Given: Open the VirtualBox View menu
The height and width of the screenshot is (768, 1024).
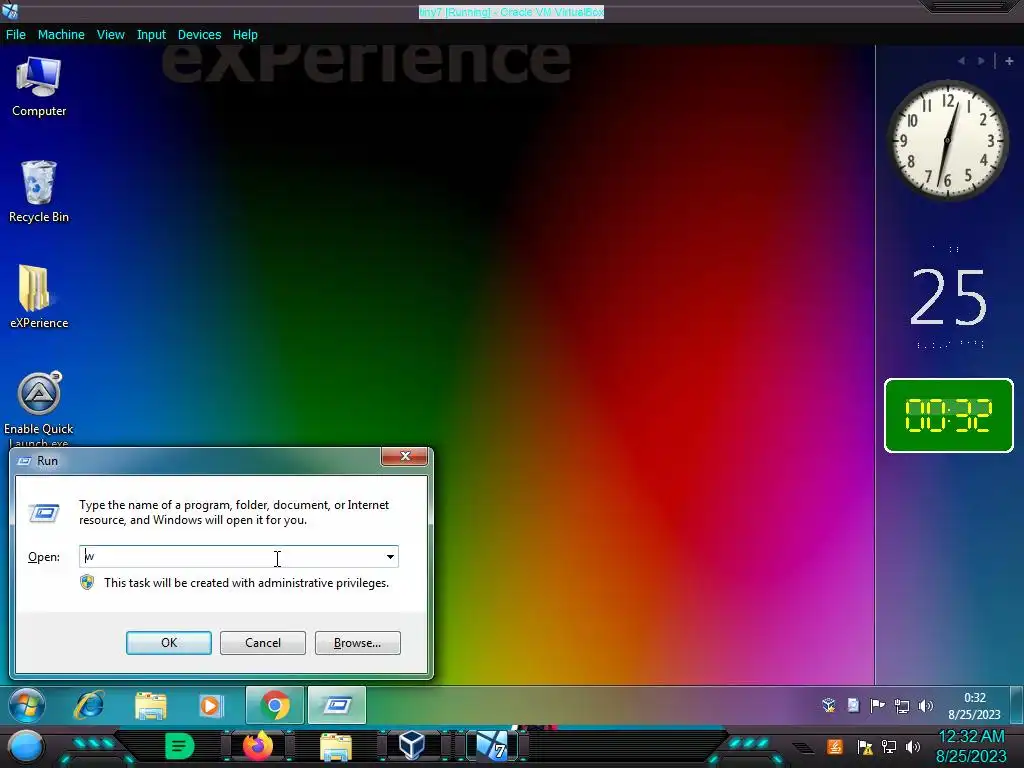Looking at the screenshot, I should coord(110,35).
